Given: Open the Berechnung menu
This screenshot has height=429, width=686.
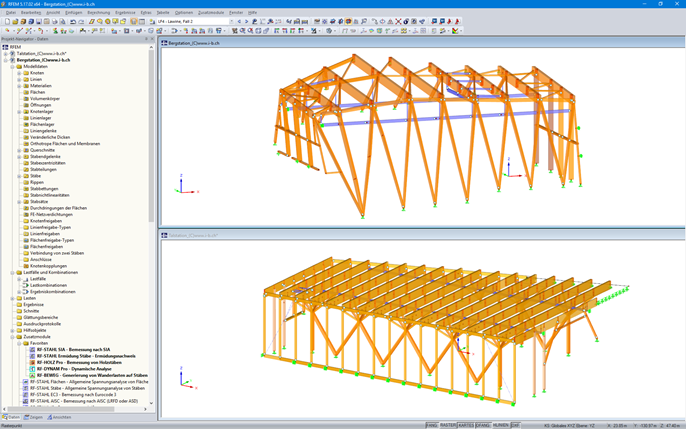Looking at the screenshot, I should click(x=98, y=13).
